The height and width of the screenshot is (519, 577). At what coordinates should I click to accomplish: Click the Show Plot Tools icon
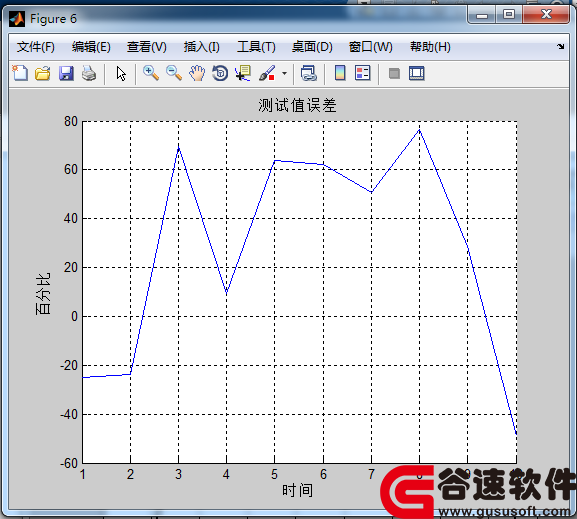coord(417,73)
